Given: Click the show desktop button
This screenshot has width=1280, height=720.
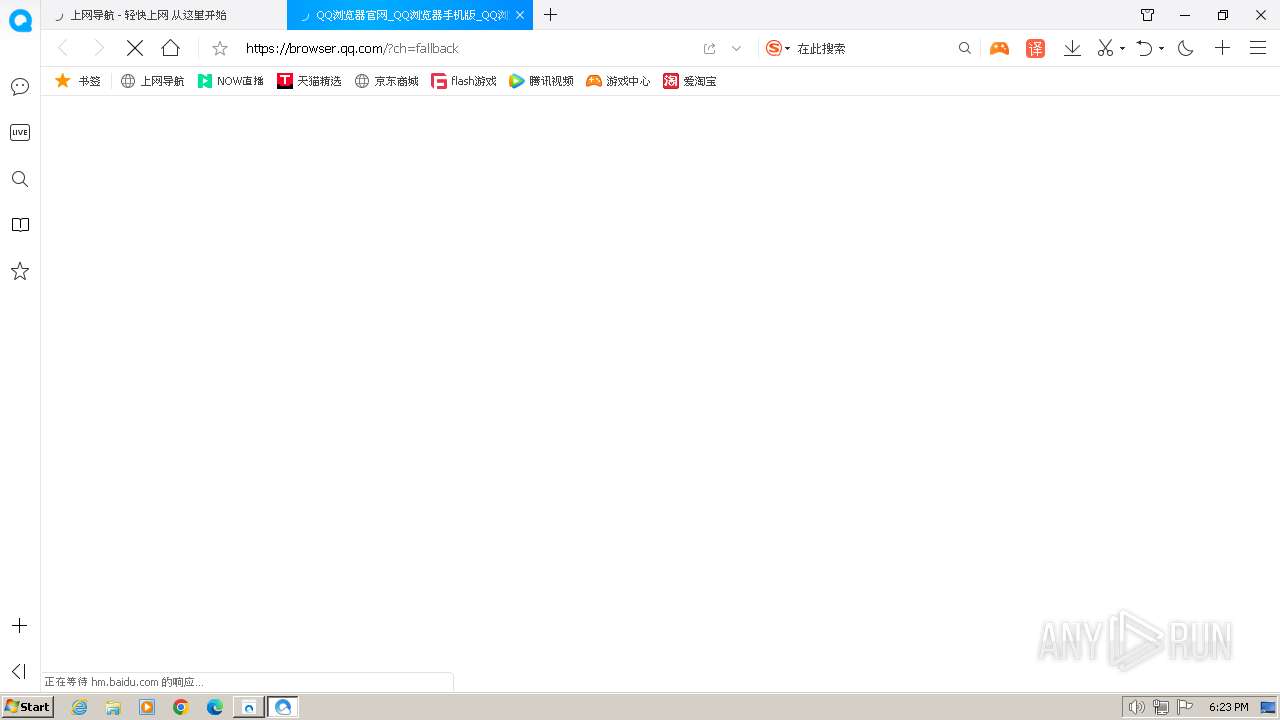Looking at the screenshot, I should pyautogui.click(x=1268, y=707).
